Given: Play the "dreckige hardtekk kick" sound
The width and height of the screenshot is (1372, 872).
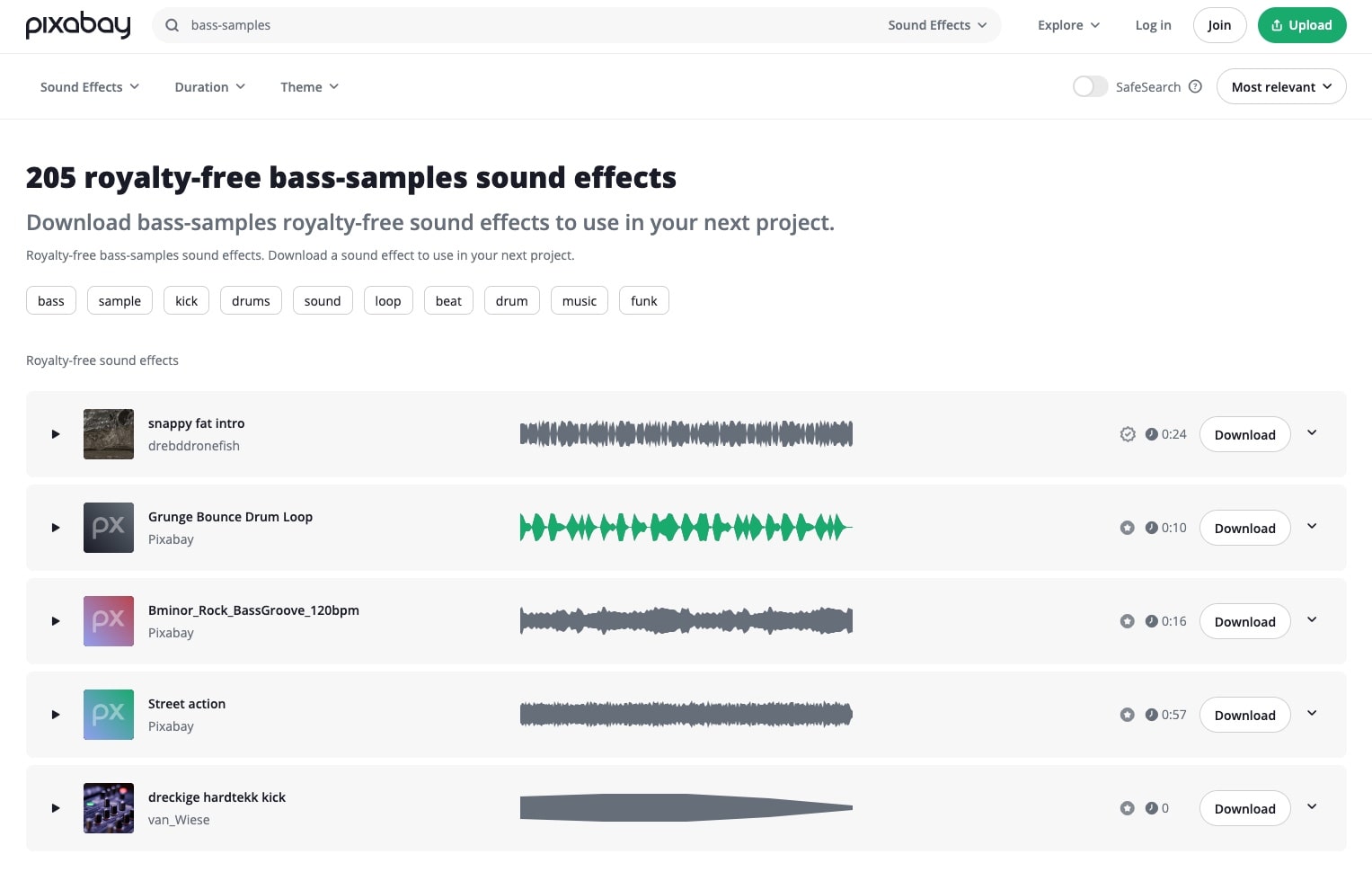Looking at the screenshot, I should [55, 807].
